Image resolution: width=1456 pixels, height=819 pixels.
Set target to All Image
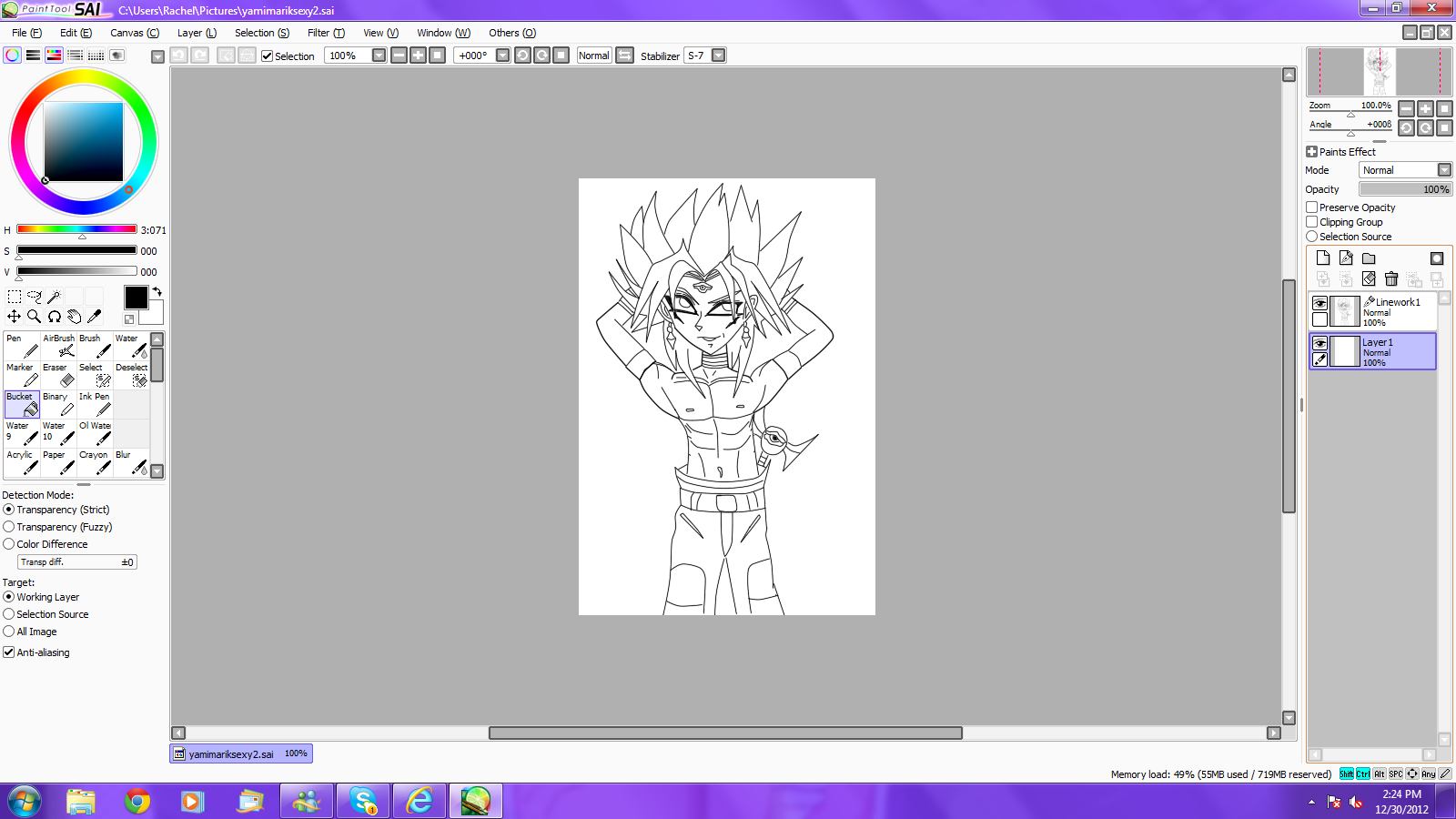pyautogui.click(x=8, y=632)
